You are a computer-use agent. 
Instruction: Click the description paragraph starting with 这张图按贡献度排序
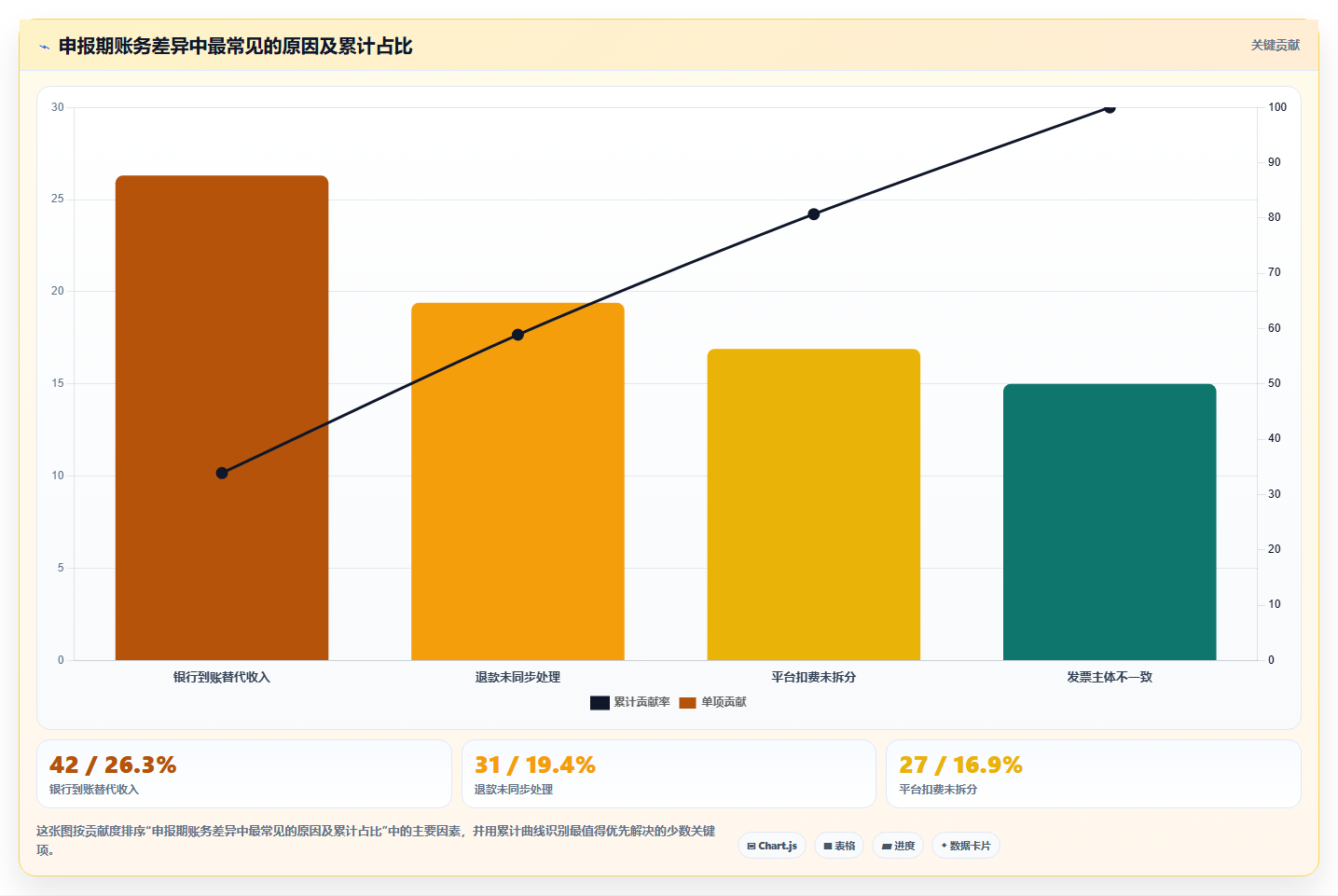pos(376,840)
